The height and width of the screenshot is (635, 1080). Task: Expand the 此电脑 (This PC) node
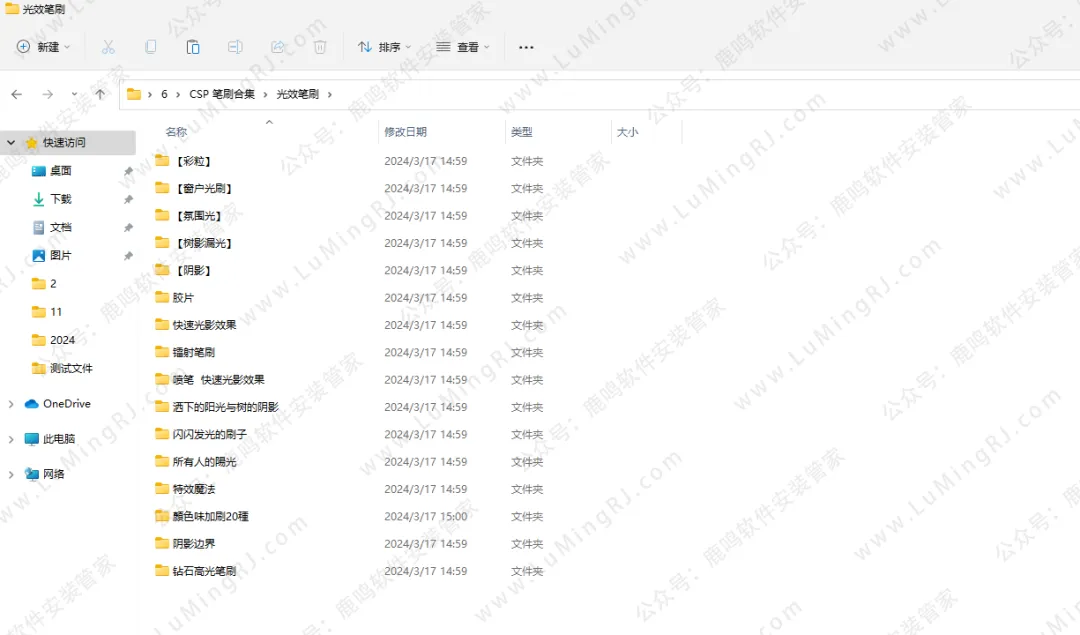(11, 439)
